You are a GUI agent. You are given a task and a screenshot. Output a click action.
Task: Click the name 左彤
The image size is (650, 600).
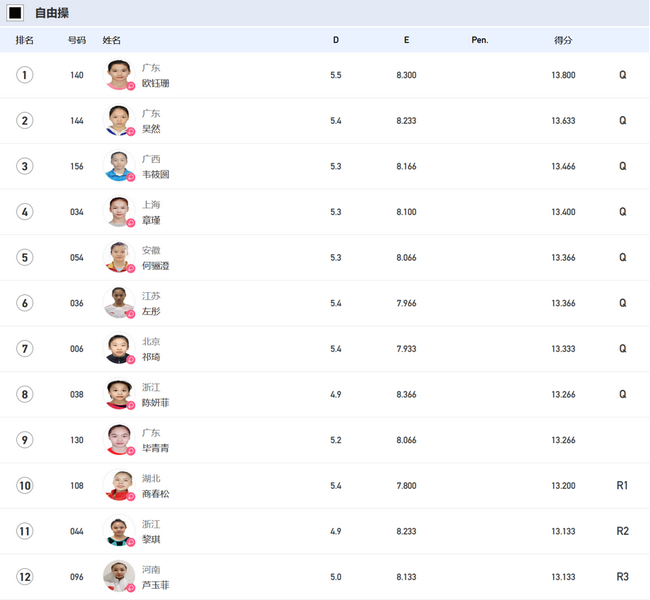pyautogui.click(x=151, y=311)
